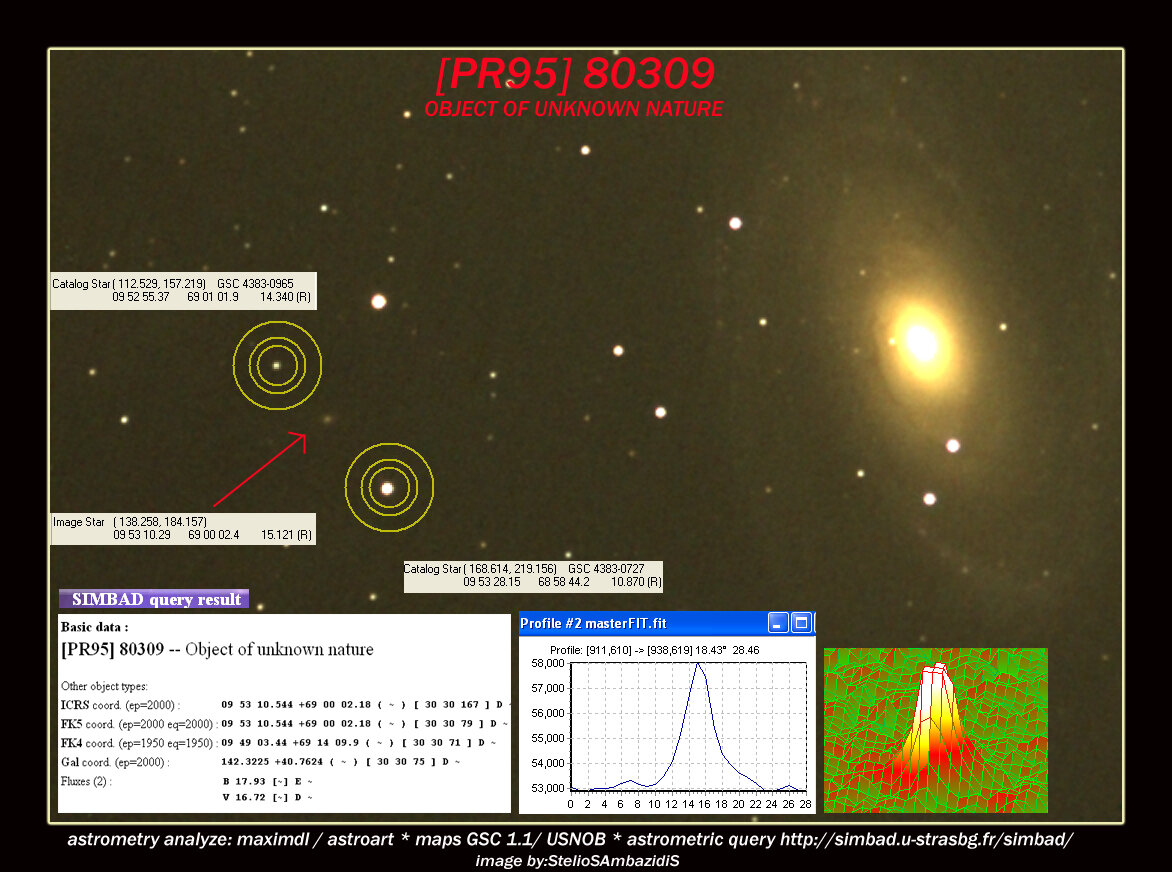Click the '28' x-axis tick label
The image size is (1172, 872).
[805, 804]
